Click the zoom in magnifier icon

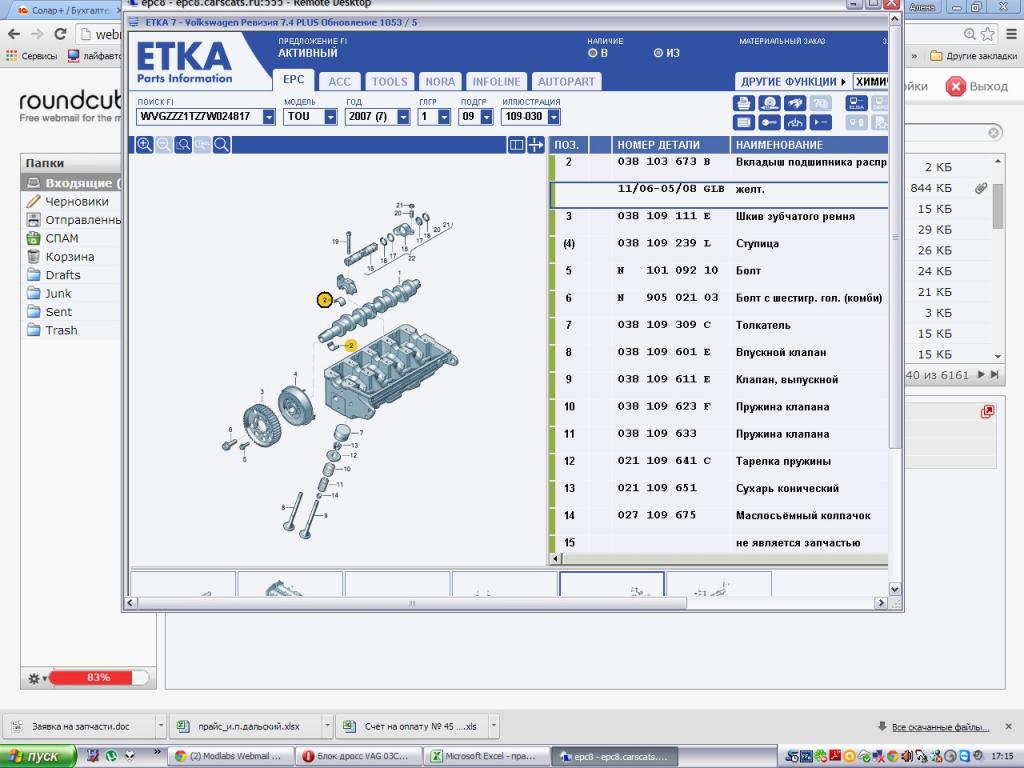[x=144, y=145]
